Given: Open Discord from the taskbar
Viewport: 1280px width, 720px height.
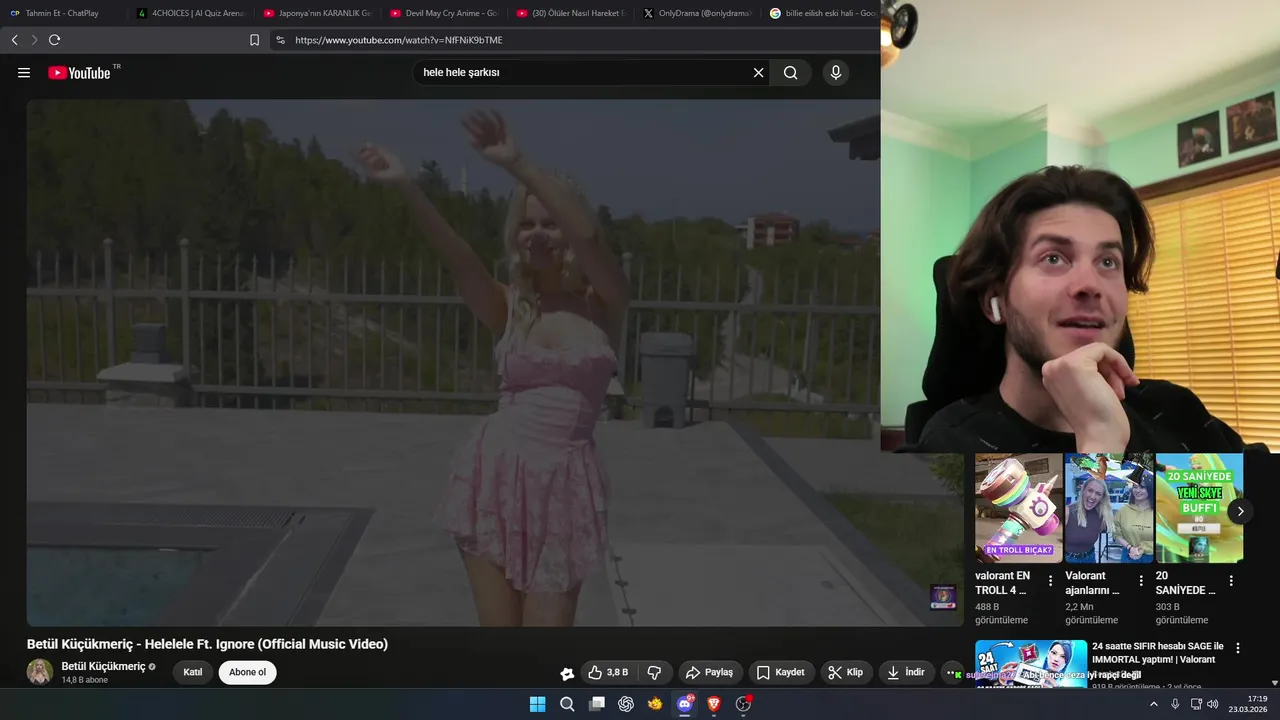Looking at the screenshot, I should (x=685, y=704).
